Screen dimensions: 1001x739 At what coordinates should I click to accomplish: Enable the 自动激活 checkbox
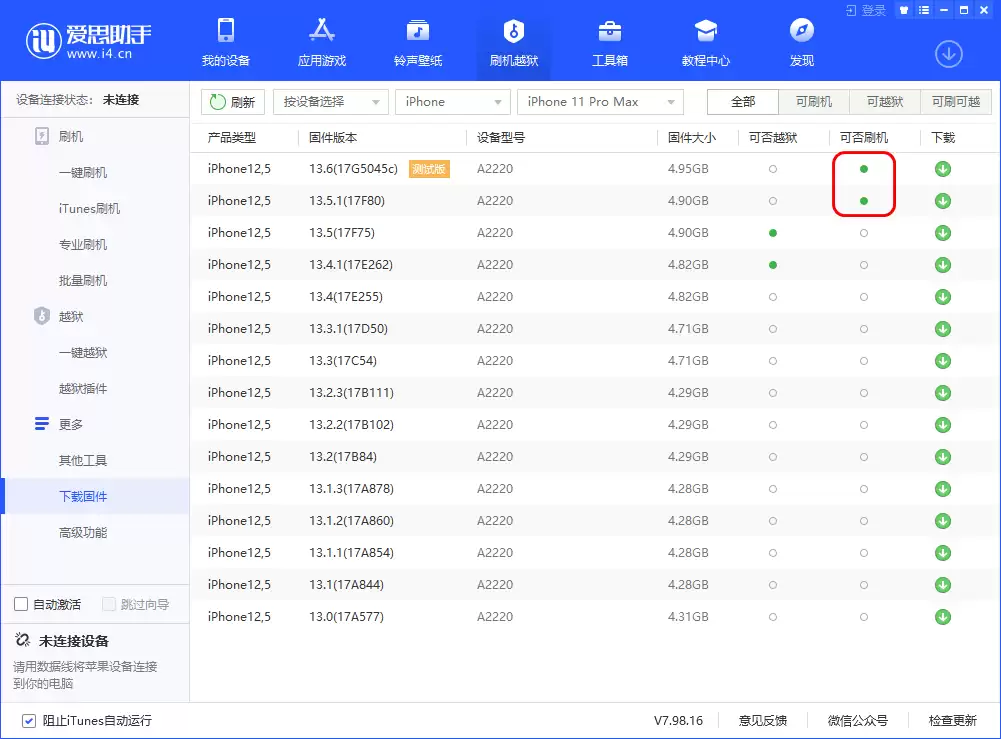[x=21, y=604]
